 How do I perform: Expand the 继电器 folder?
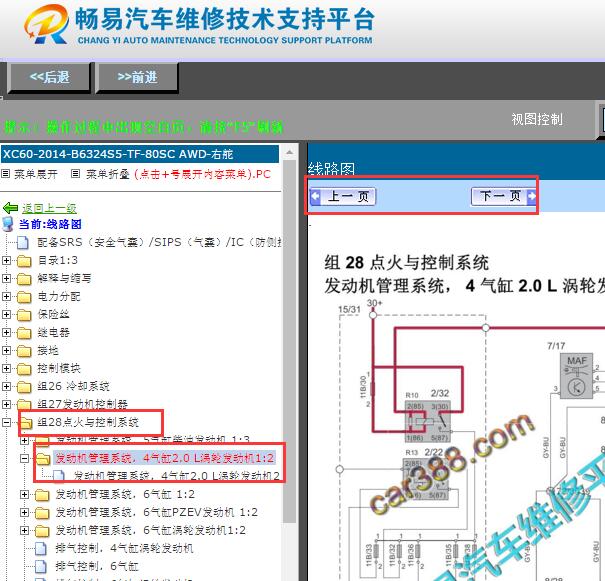click(x=6, y=332)
